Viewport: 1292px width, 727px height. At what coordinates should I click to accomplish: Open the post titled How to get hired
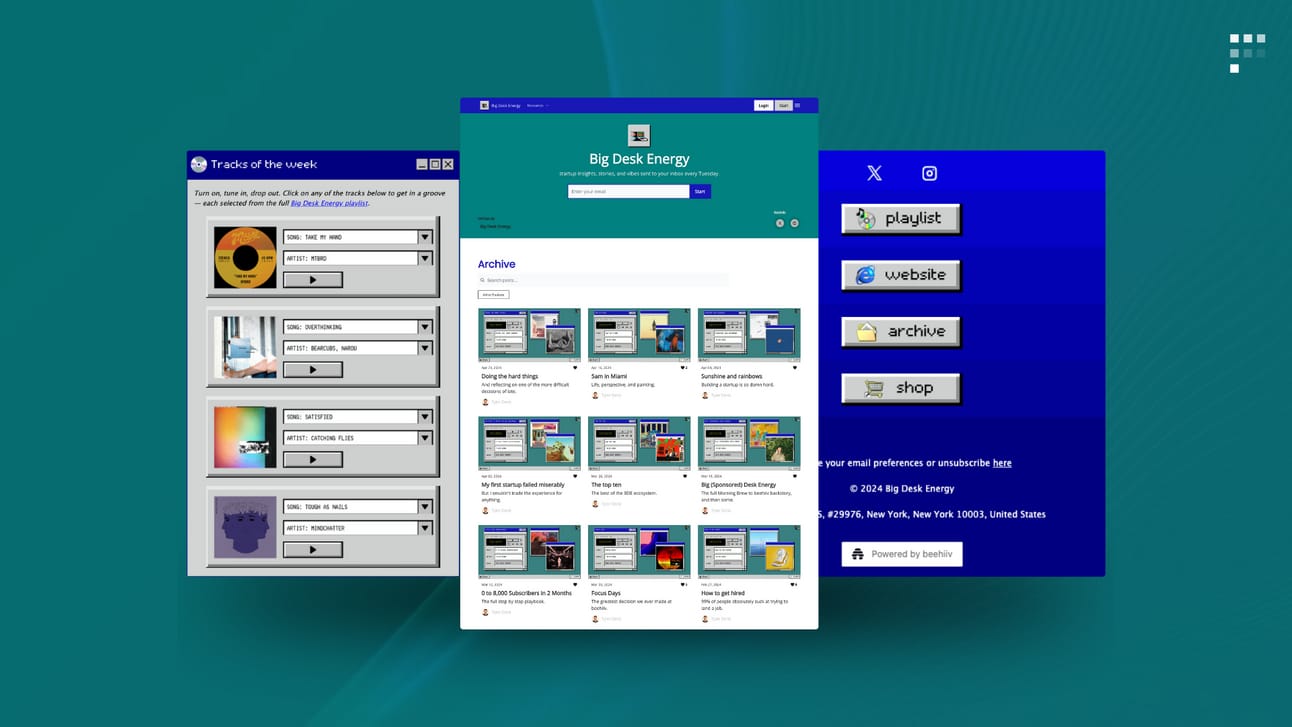click(723, 593)
